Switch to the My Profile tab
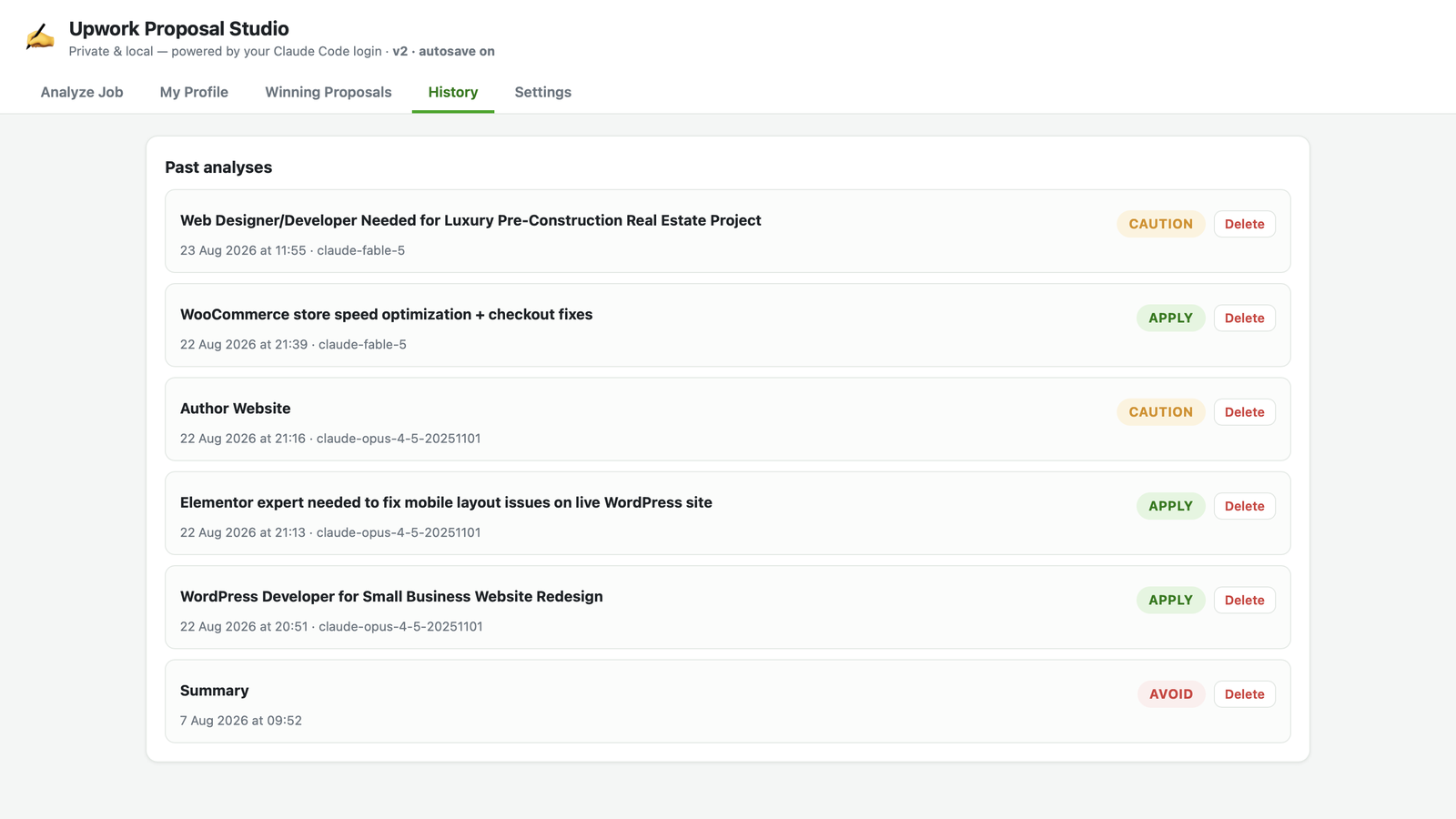The width and height of the screenshot is (1456, 819). pos(194,92)
